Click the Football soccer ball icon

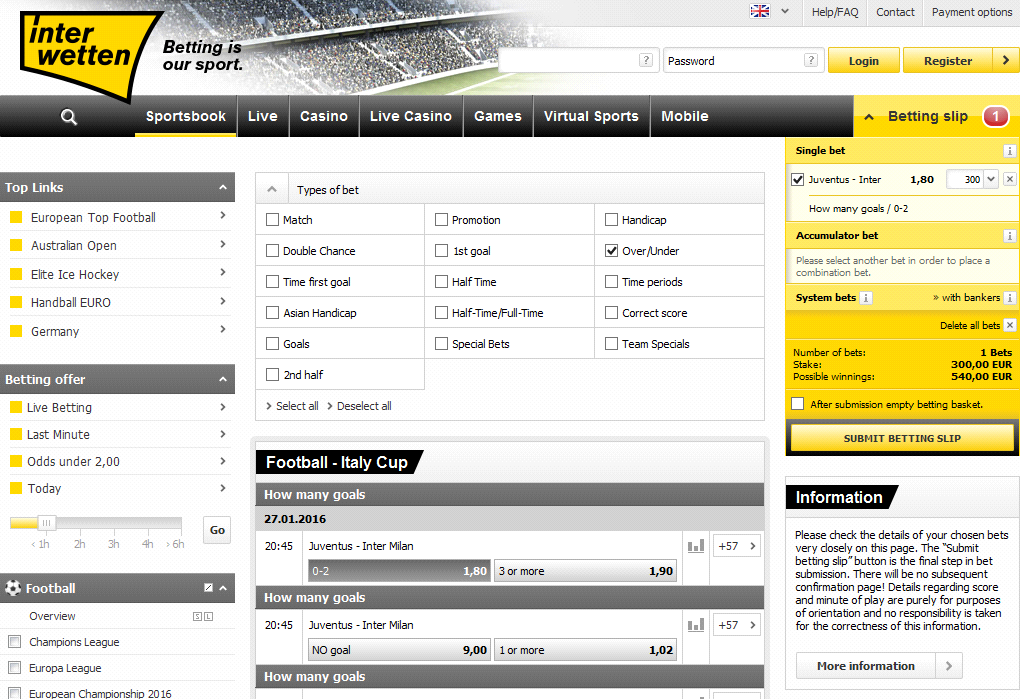pyautogui.click(x=13, y=588)
